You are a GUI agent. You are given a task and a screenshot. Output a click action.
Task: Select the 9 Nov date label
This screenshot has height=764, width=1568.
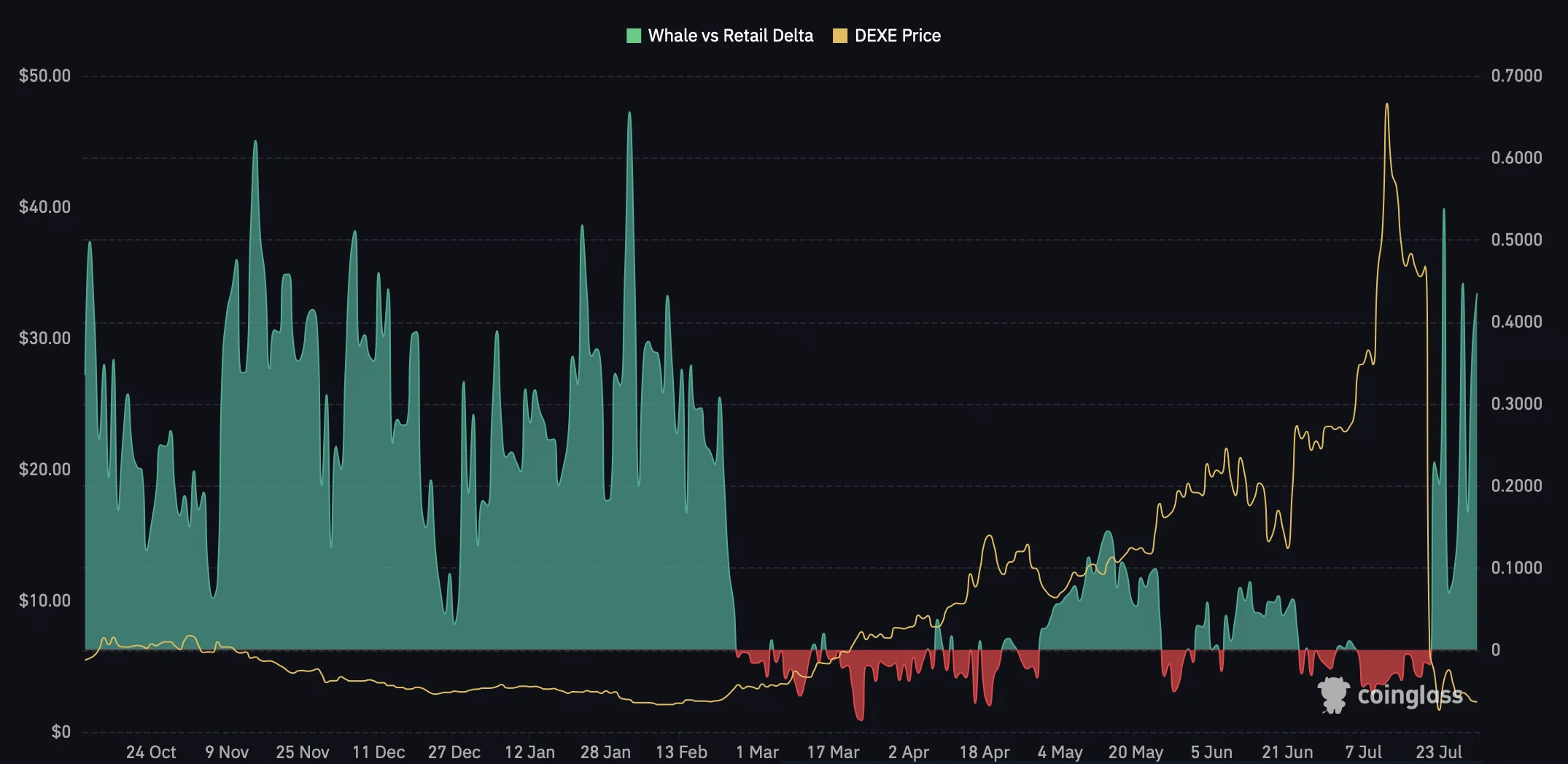(x=227, y=752)
